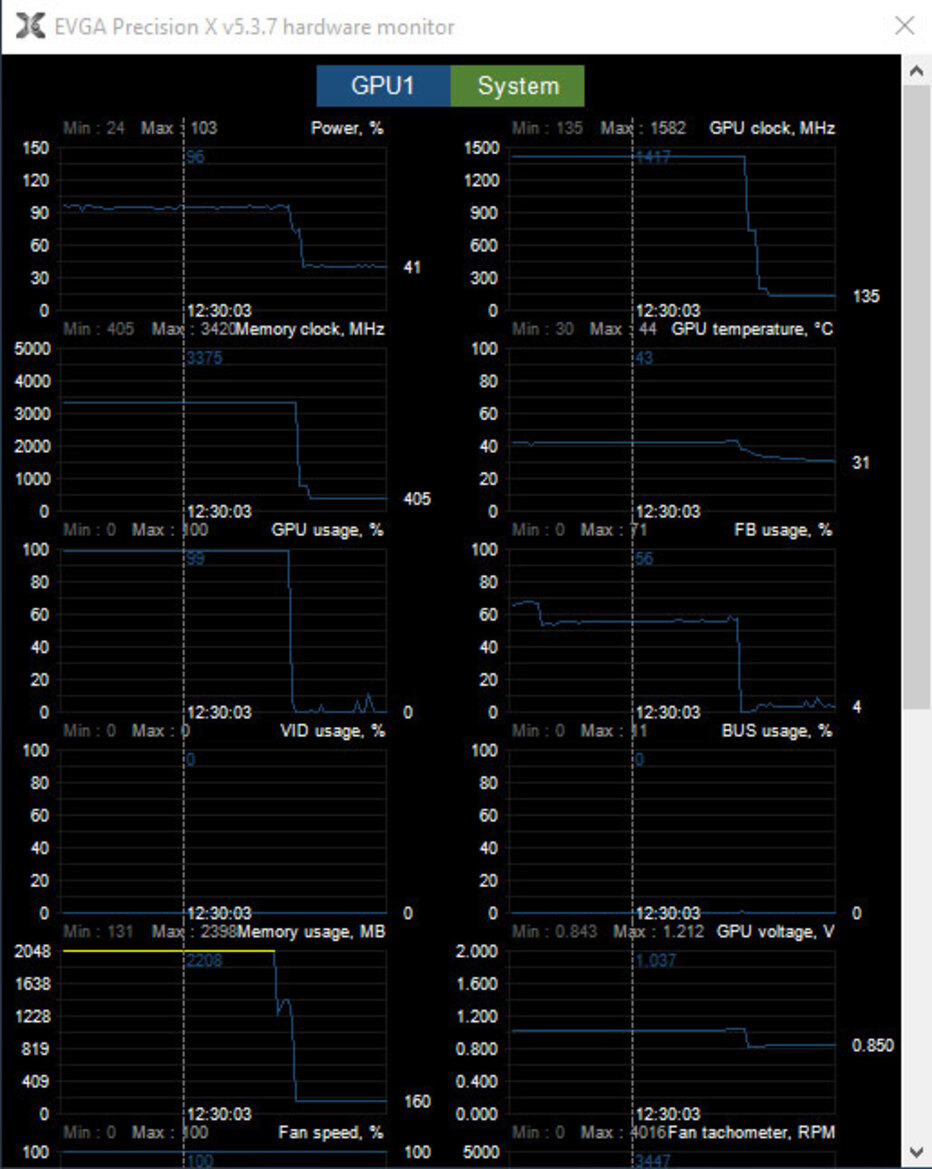This screenshot has width=932, height=1169.
Task: Click the 1.037 reading on GPU voltage graph
Action: click(x=655, y=960)
